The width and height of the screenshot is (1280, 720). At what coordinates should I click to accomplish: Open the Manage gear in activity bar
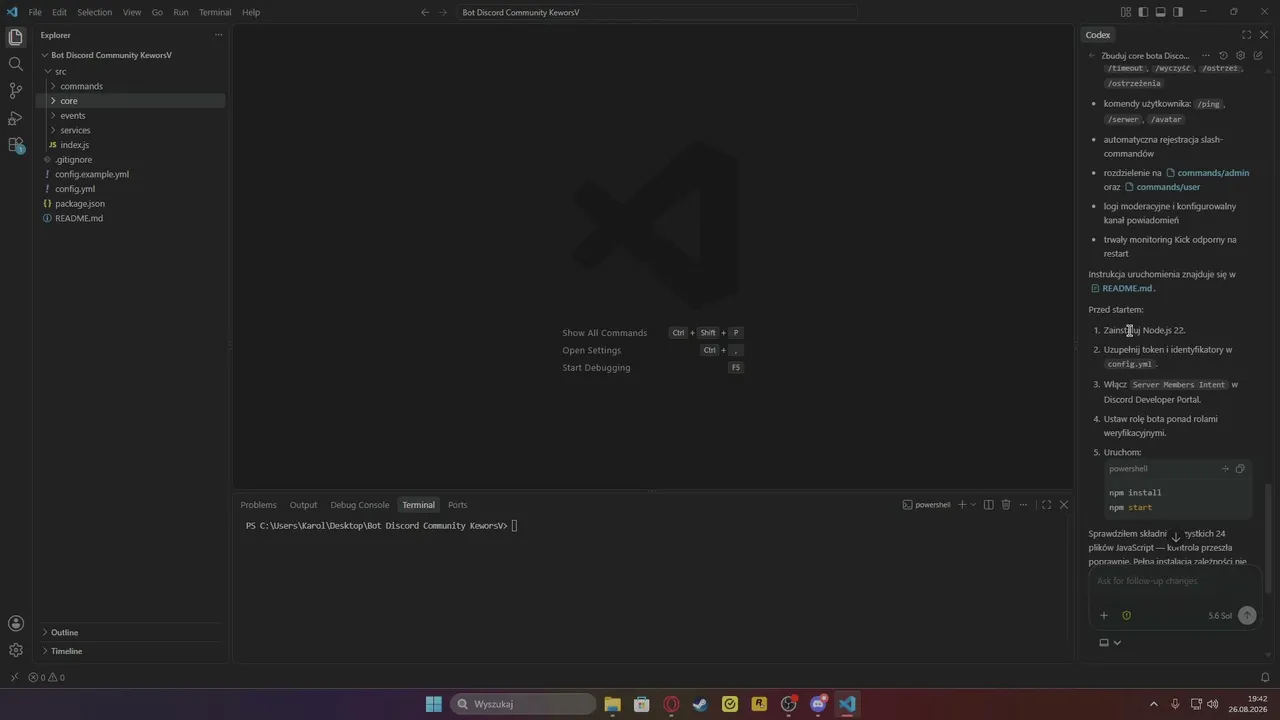coord(15,650)
